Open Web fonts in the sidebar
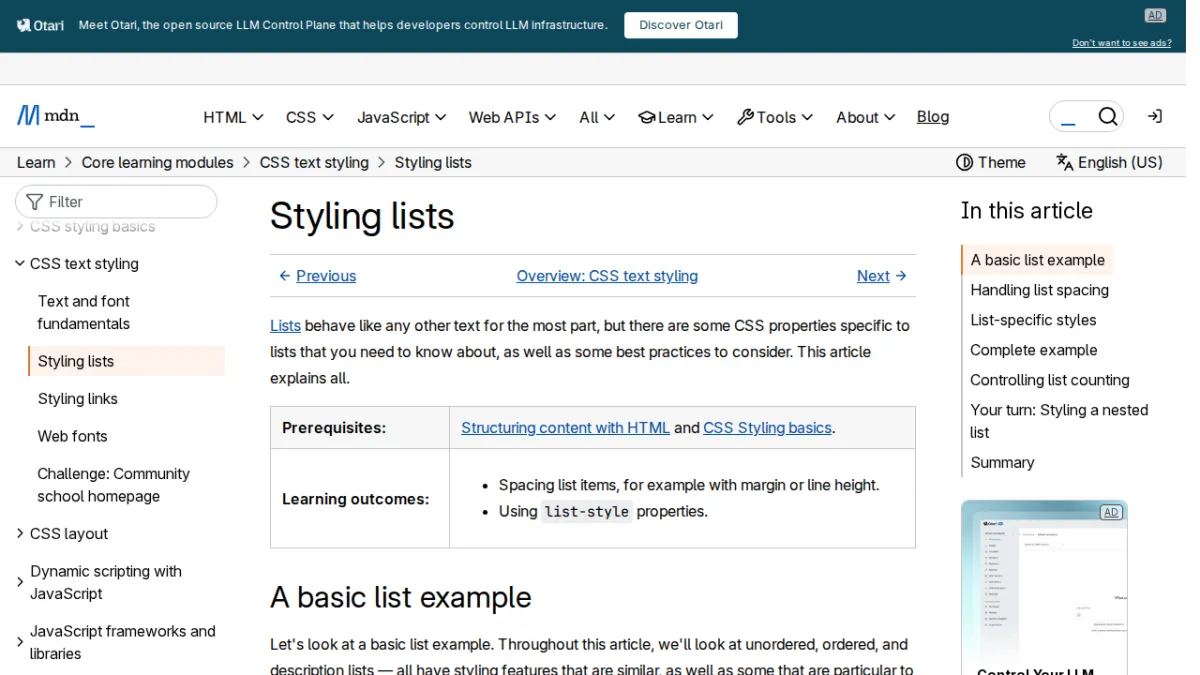1200x675 pixels. tap(72, 436)
